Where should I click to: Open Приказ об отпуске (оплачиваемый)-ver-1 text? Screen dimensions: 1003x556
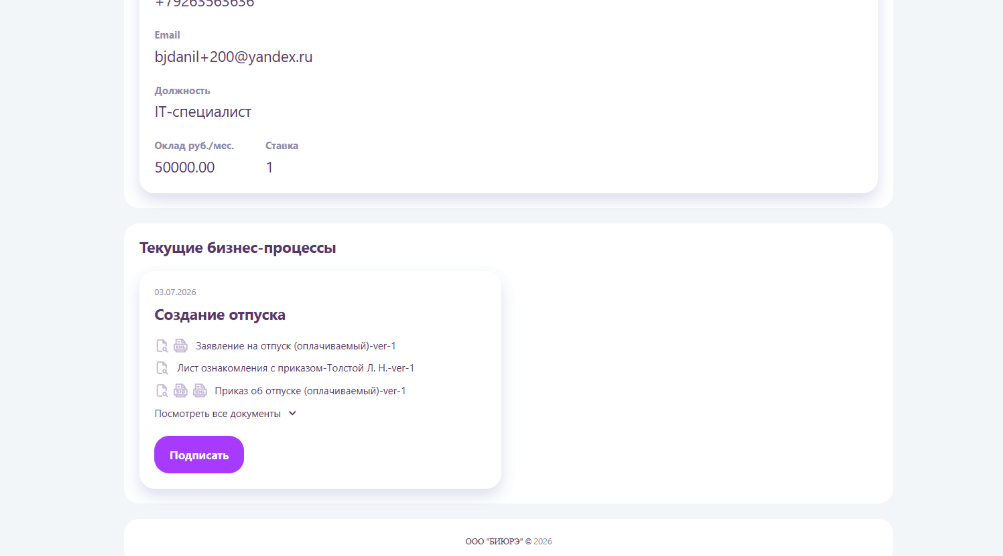tap(310, 391)
